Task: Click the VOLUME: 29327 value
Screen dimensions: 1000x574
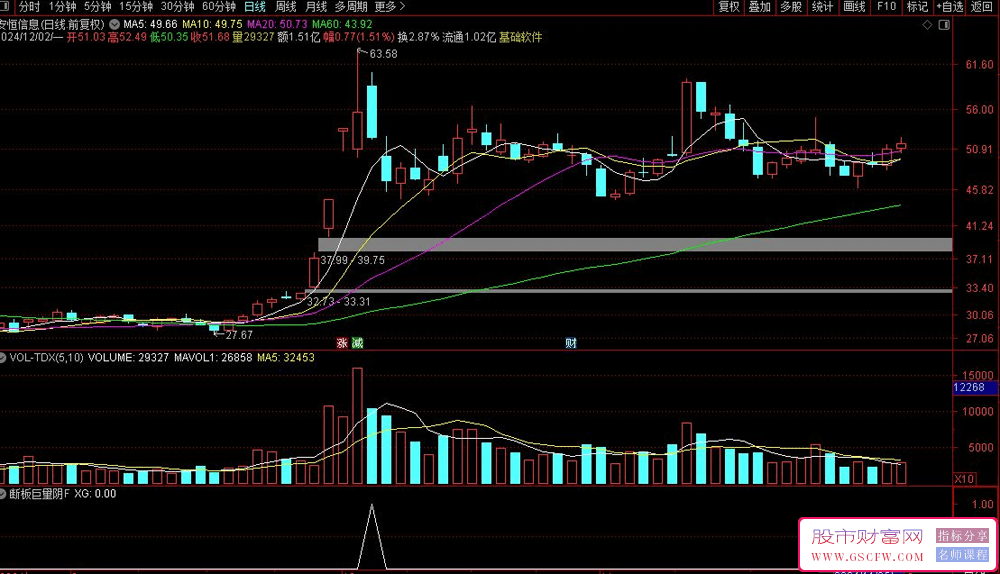Action: pos(128,358)
